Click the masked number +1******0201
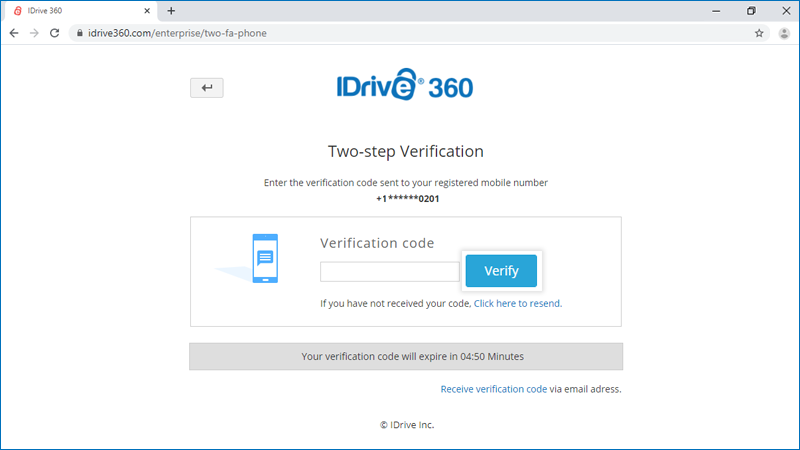 tap(408, 199)
